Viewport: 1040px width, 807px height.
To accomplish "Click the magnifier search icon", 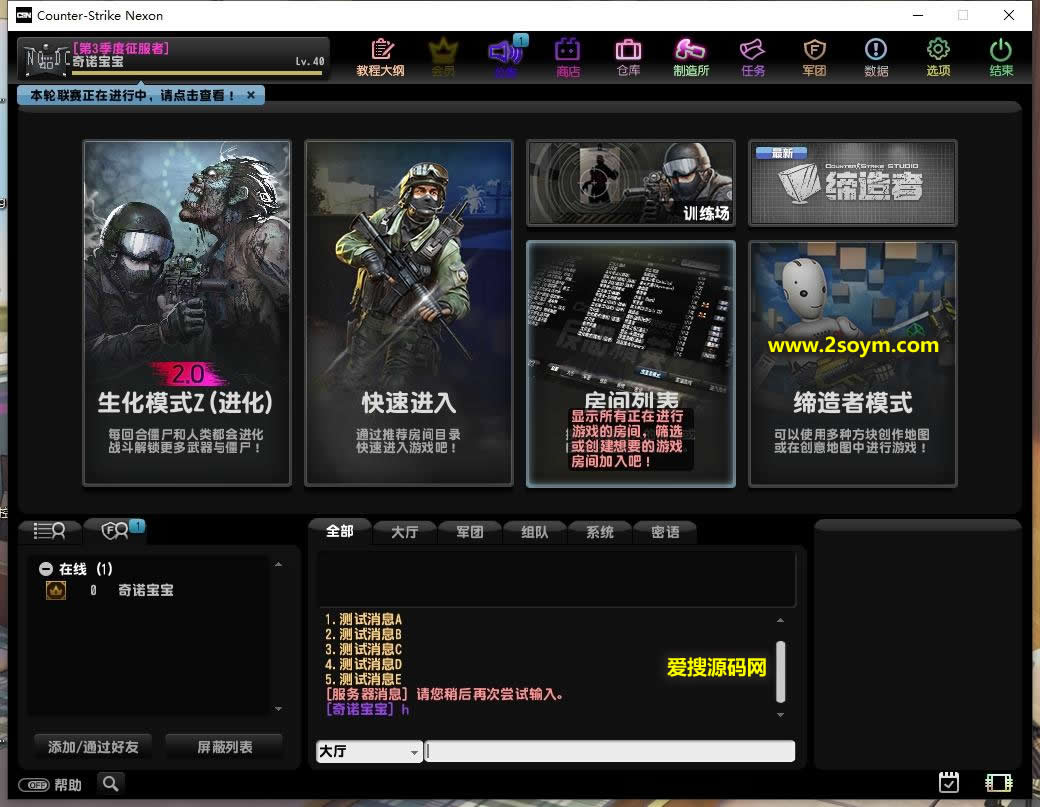I will (x=111, y=784).
